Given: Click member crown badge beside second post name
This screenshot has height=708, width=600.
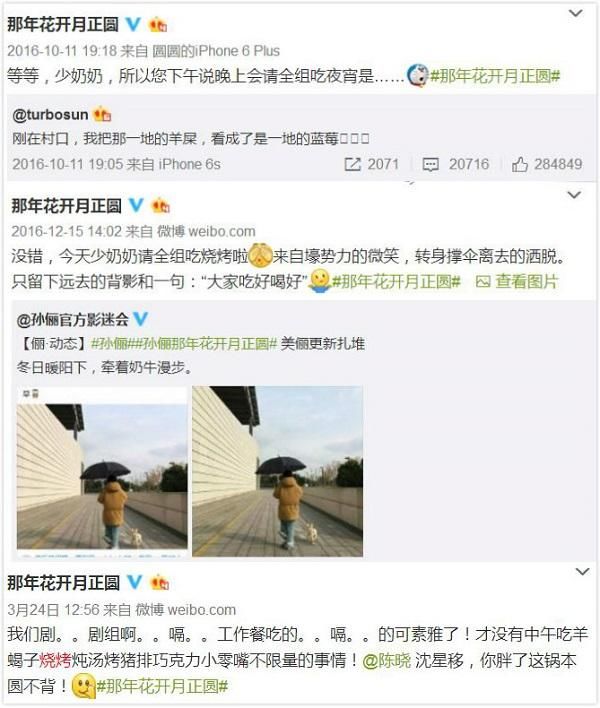Looking at the screenshot, I should tap(161, 206).
